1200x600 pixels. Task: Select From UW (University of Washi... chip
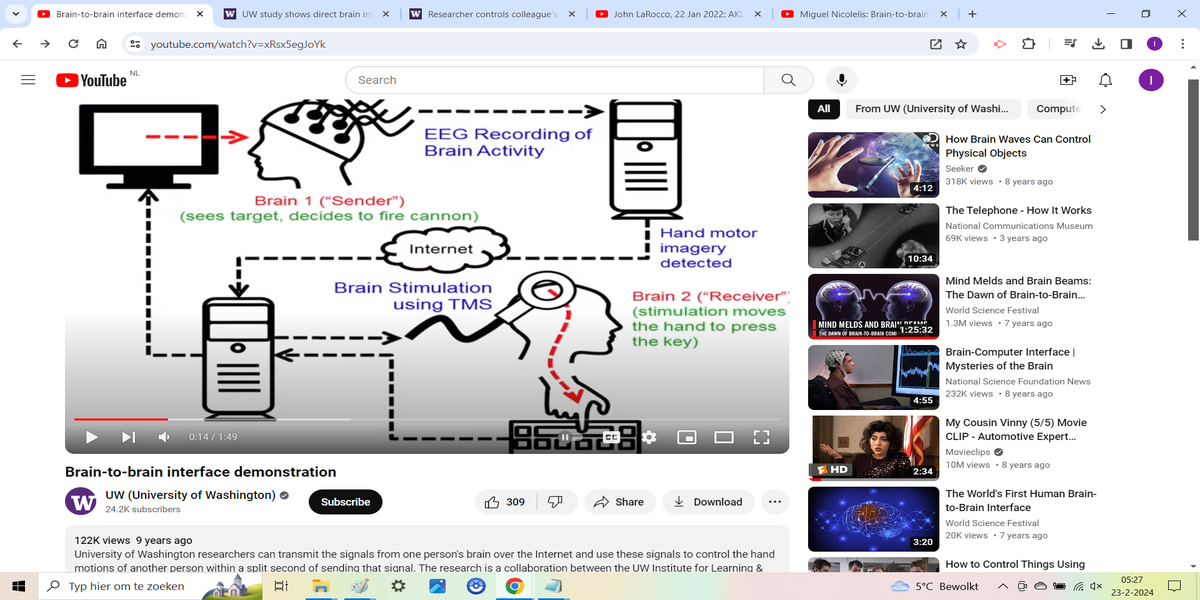click(x=934, y=109)
